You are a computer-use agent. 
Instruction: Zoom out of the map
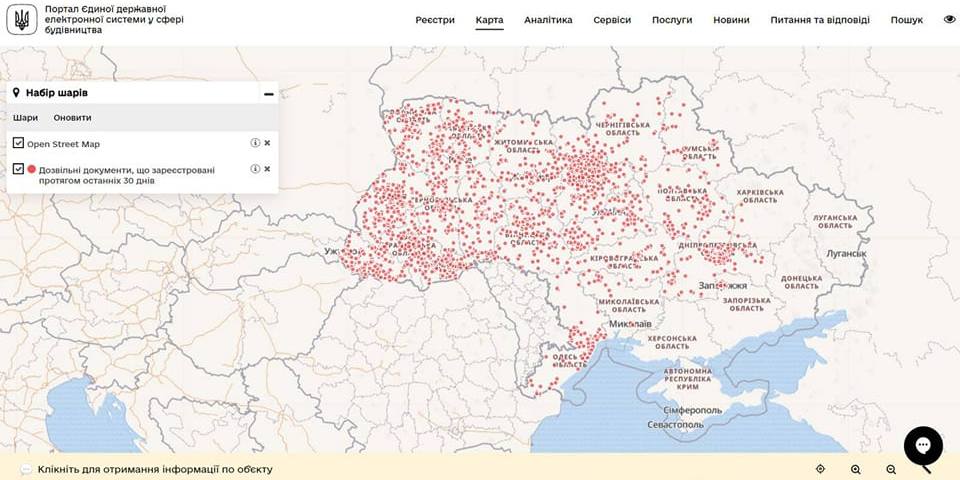tap(891, 469)
